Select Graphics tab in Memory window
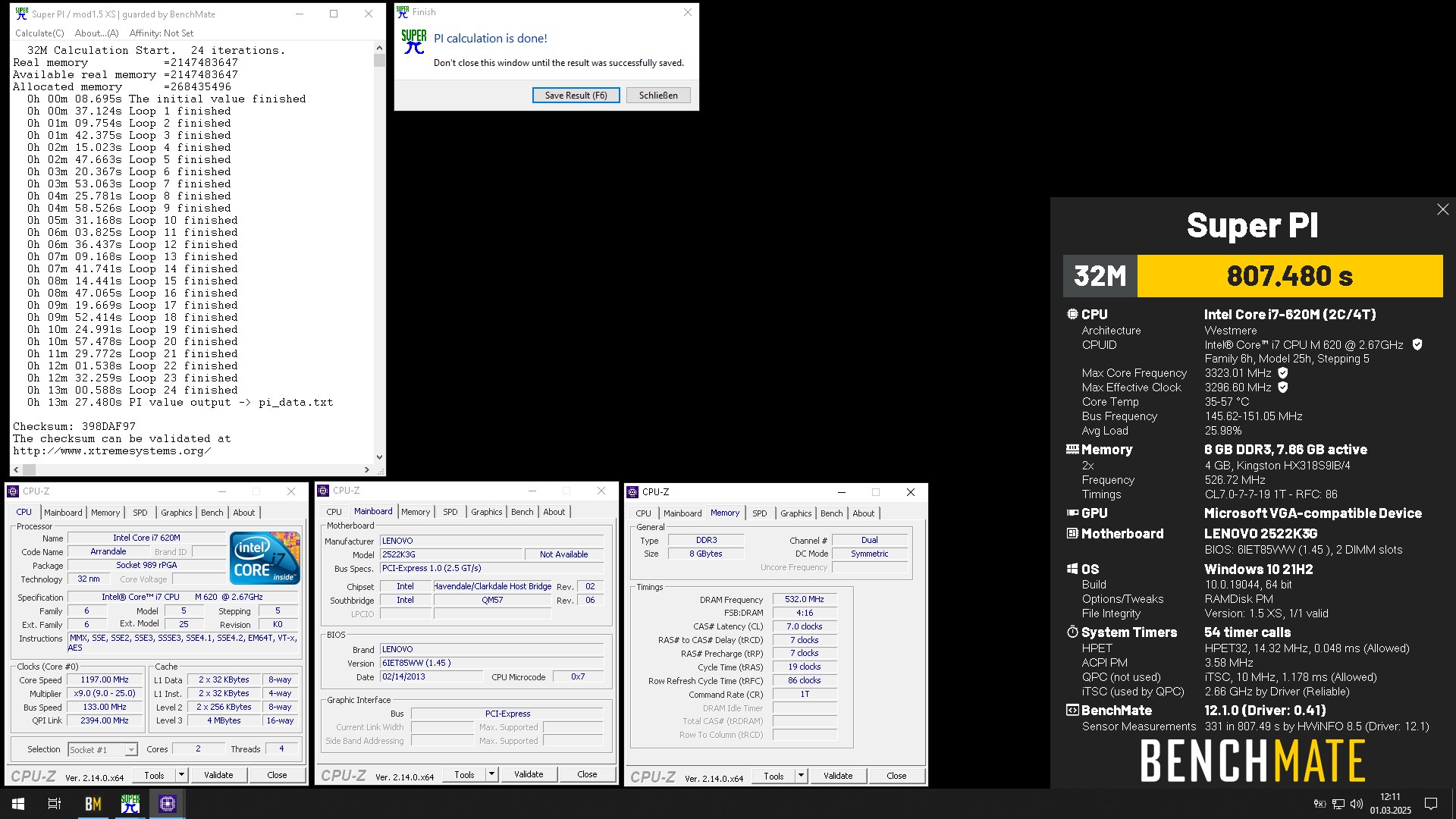Image resolution: width=1456 pixels, height=819 pixels. pos(796,513)
